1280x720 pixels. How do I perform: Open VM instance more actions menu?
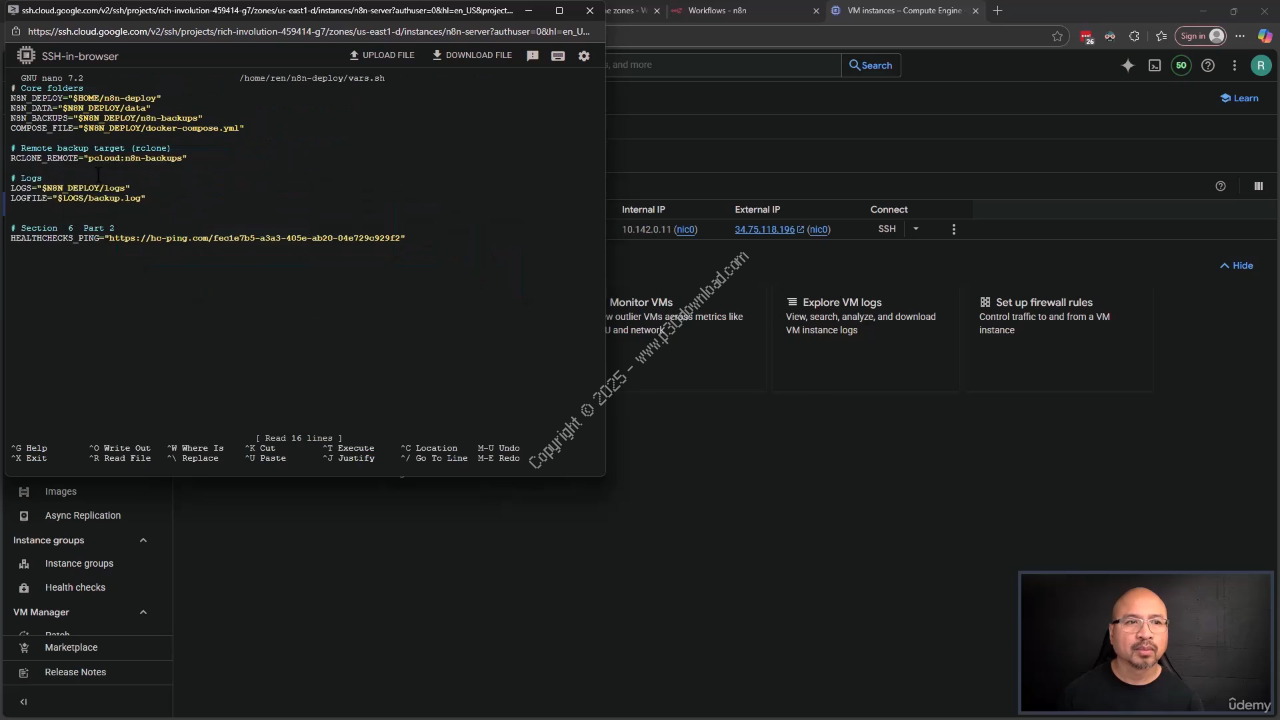953,229
